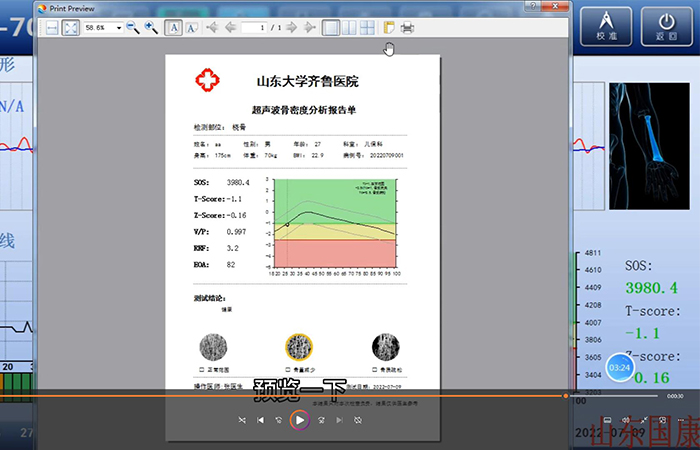Select fit whole page view icon
Screen dimensions: 700x450
71,28
